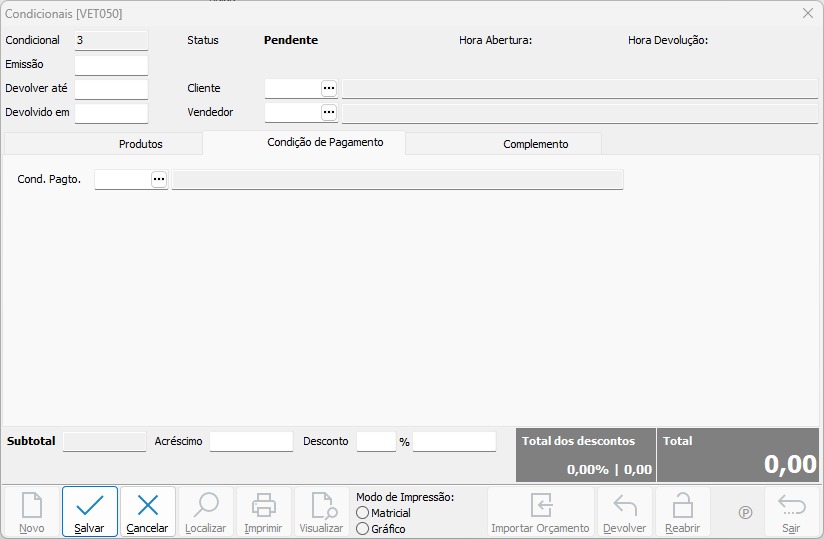Switch to the Produtos tab
824x539 pixels.
pyautogui.click(x=140, y=144)
